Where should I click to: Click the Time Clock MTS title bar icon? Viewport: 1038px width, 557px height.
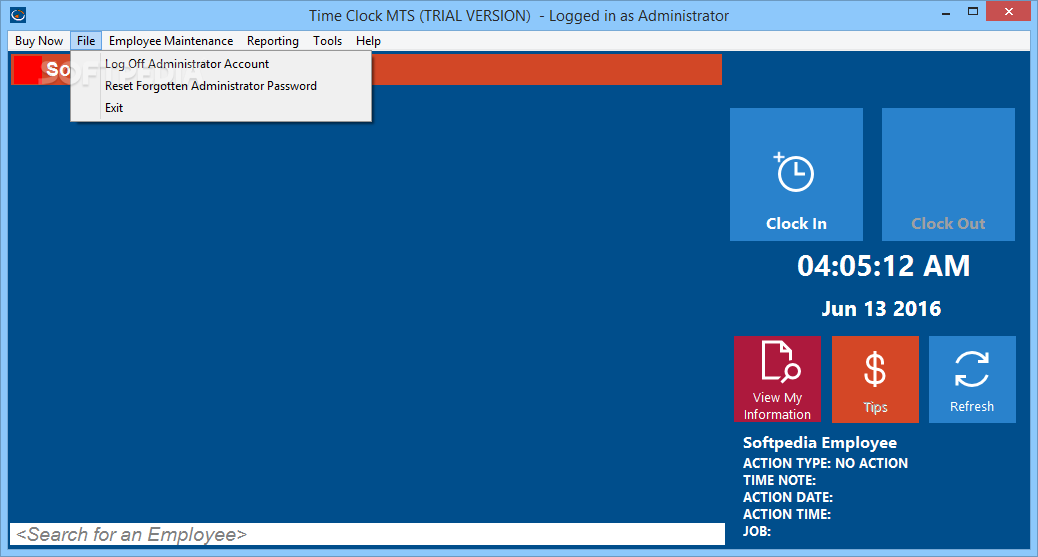[18, 14]
